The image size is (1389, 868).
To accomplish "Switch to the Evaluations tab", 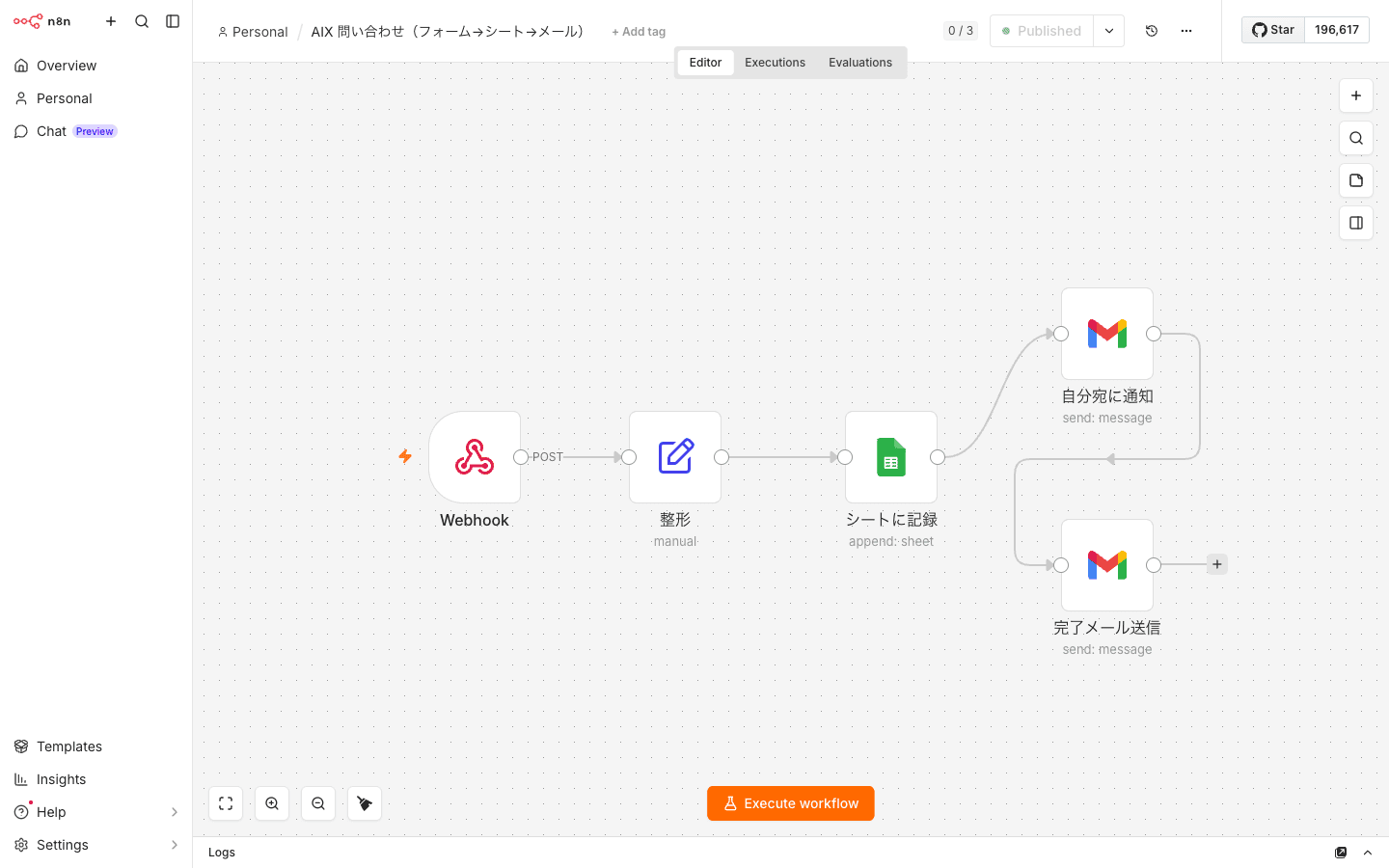I will coord(860,63).
